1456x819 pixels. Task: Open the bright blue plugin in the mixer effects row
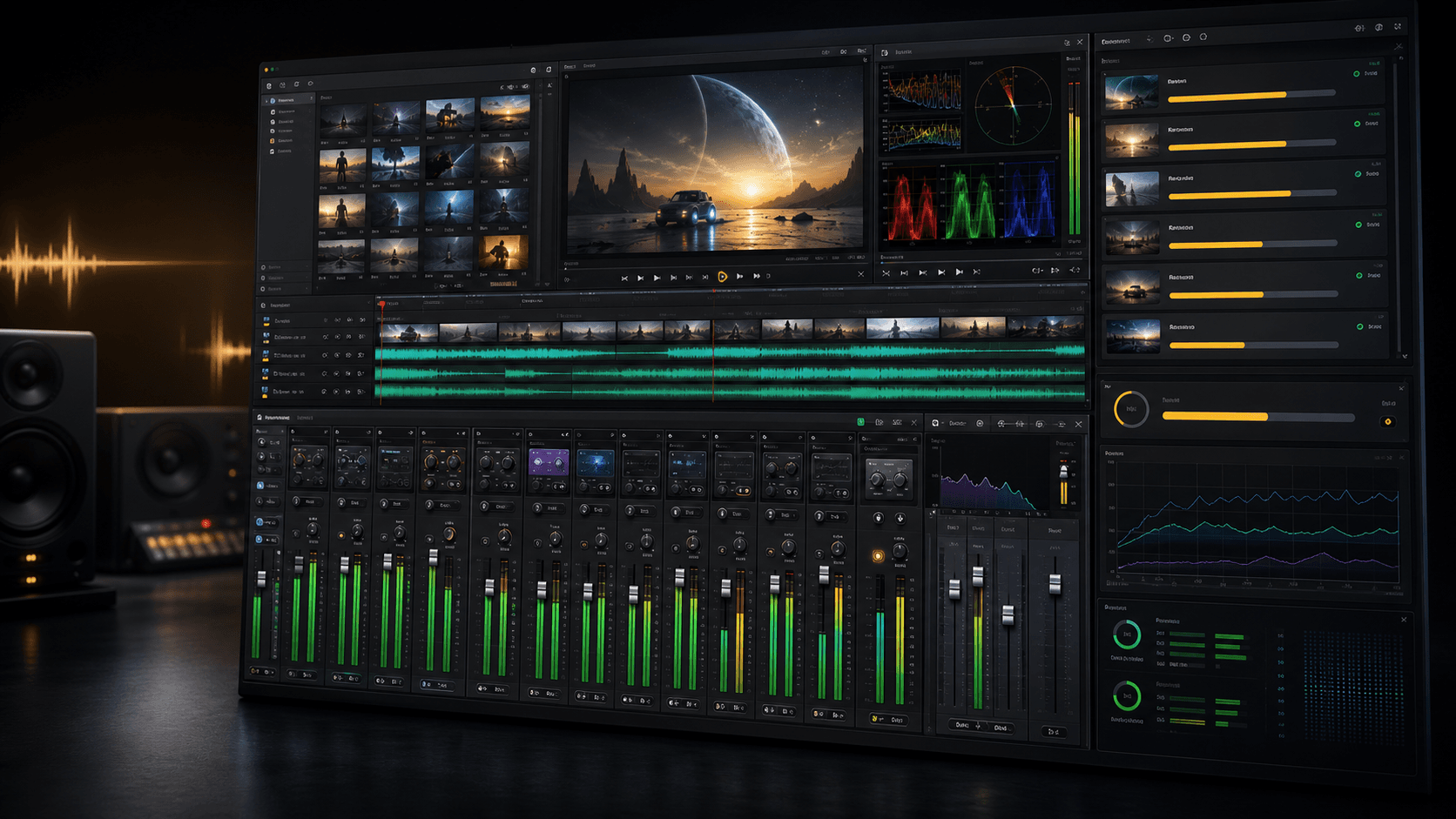(x=595, y=462)
